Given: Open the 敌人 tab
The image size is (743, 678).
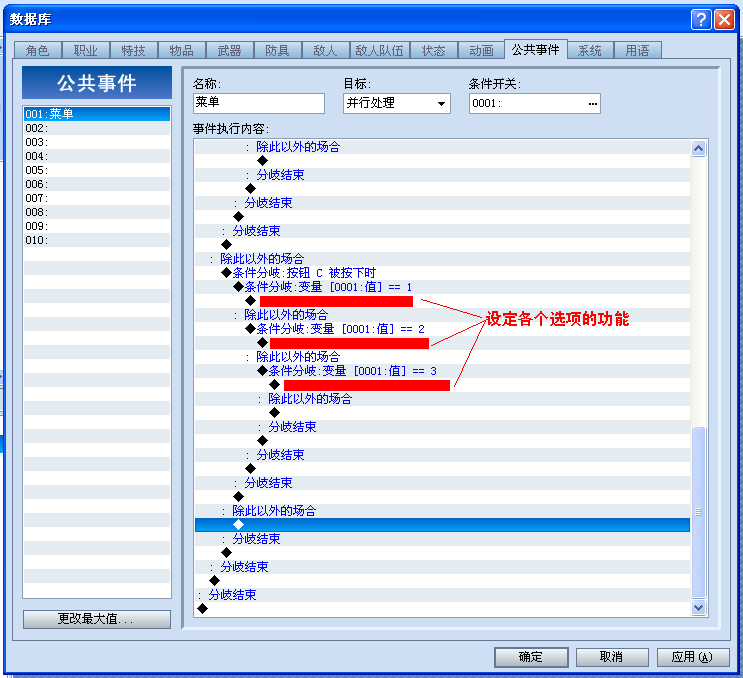Looking at the screenshot, I should click(x=326, y=50).
